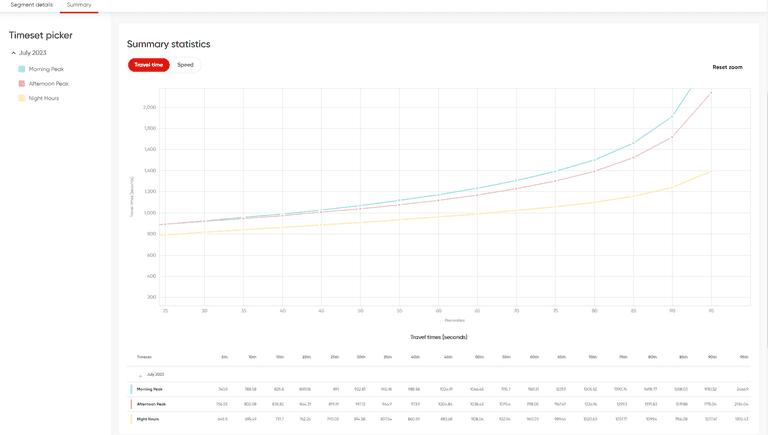
Task: Toggle the Night Hours checkbox
Action: [x=22, y=98]
